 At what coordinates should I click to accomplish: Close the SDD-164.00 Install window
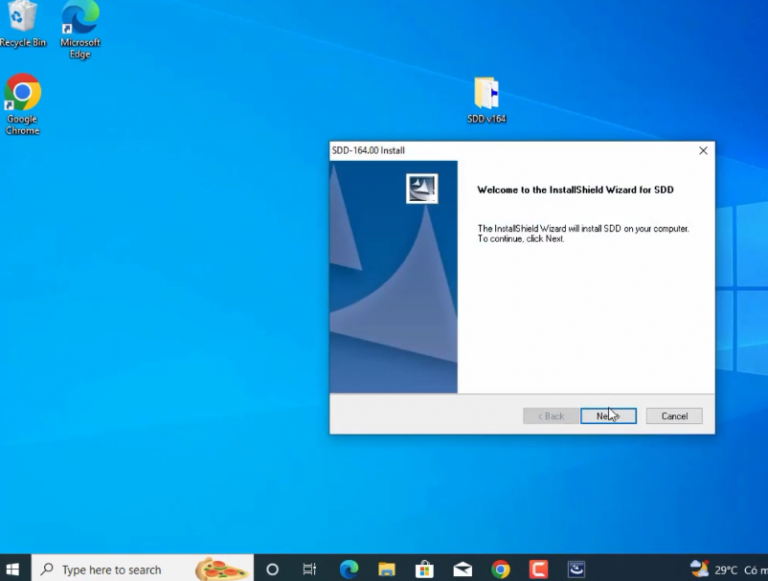(703, 151)
